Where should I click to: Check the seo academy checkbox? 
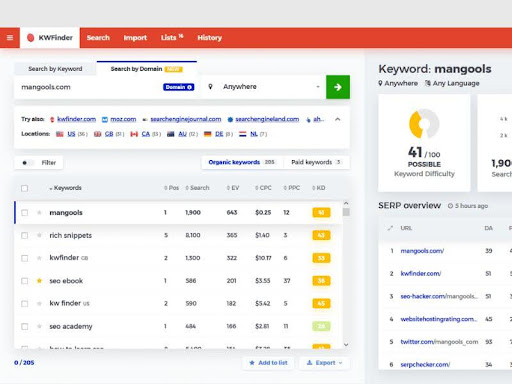pos(24,326)
